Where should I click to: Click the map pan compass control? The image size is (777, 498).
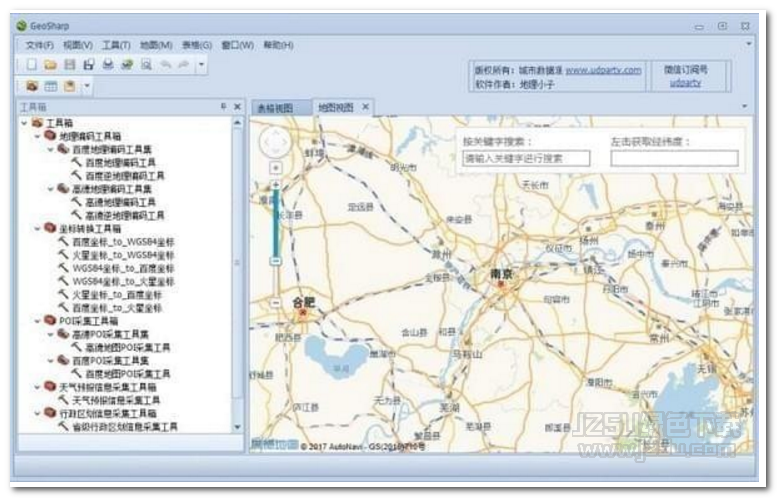(x=275, y=142)
